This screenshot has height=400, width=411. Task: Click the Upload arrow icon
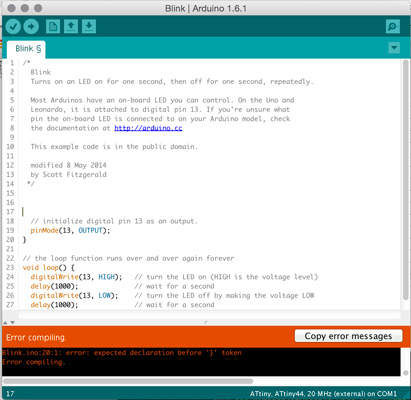(31, 27)
